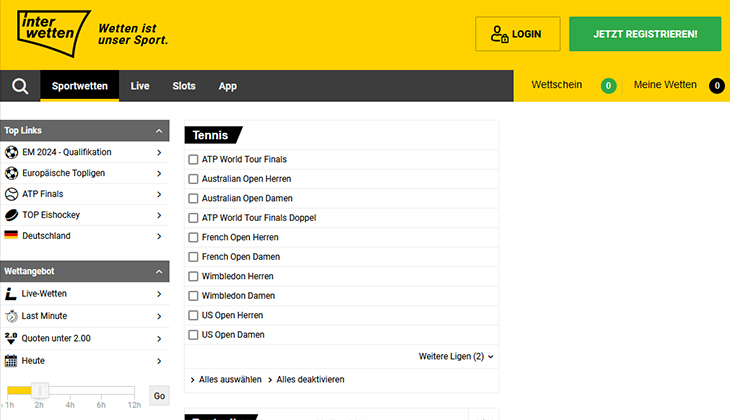The width and height of the screenshot is (730, 420).
Task: Expand Heute row arrow
Action: click(159, 361)
